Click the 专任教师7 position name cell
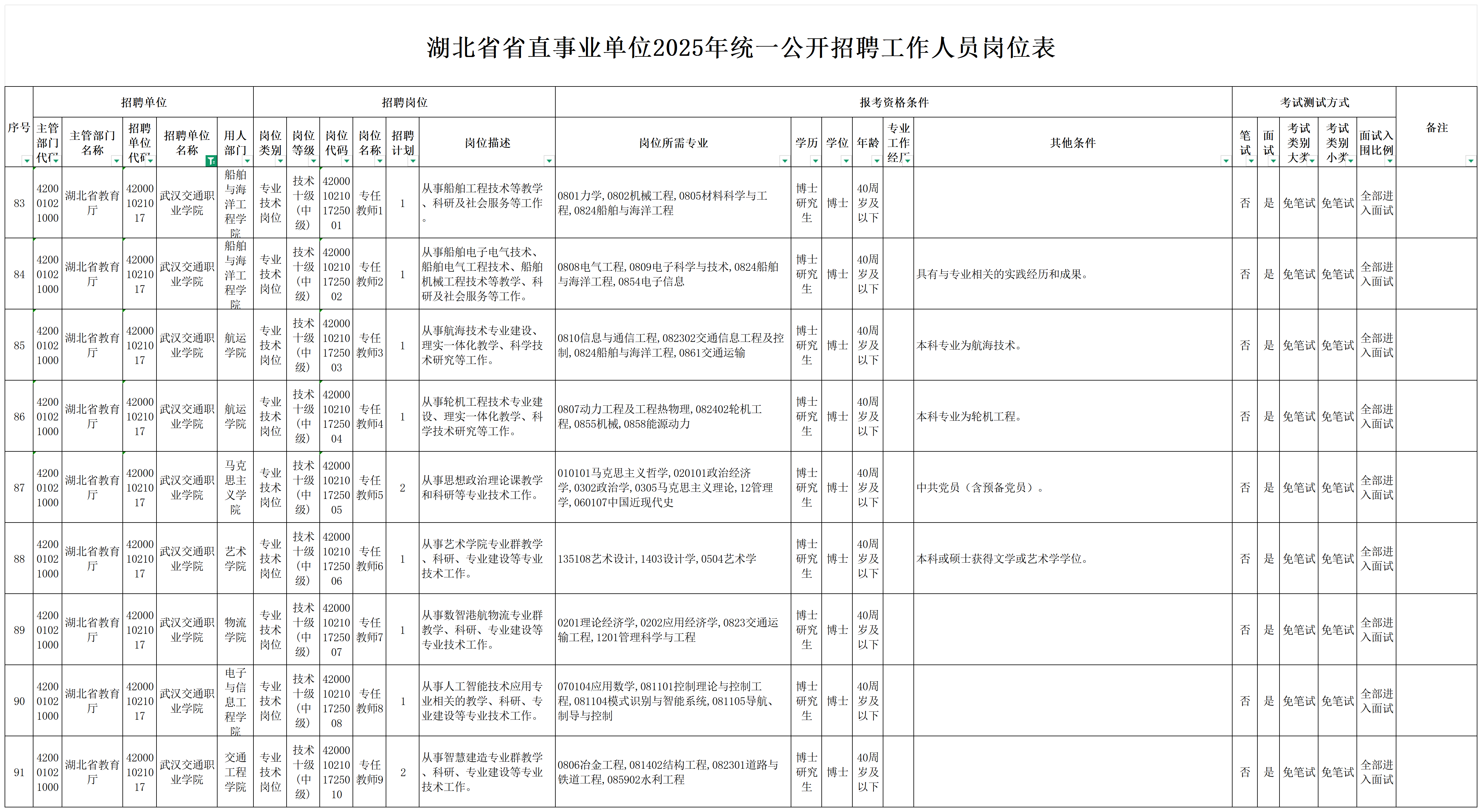Image resolution: width=1482 pixels, height=812 pixels. point(369,630)
